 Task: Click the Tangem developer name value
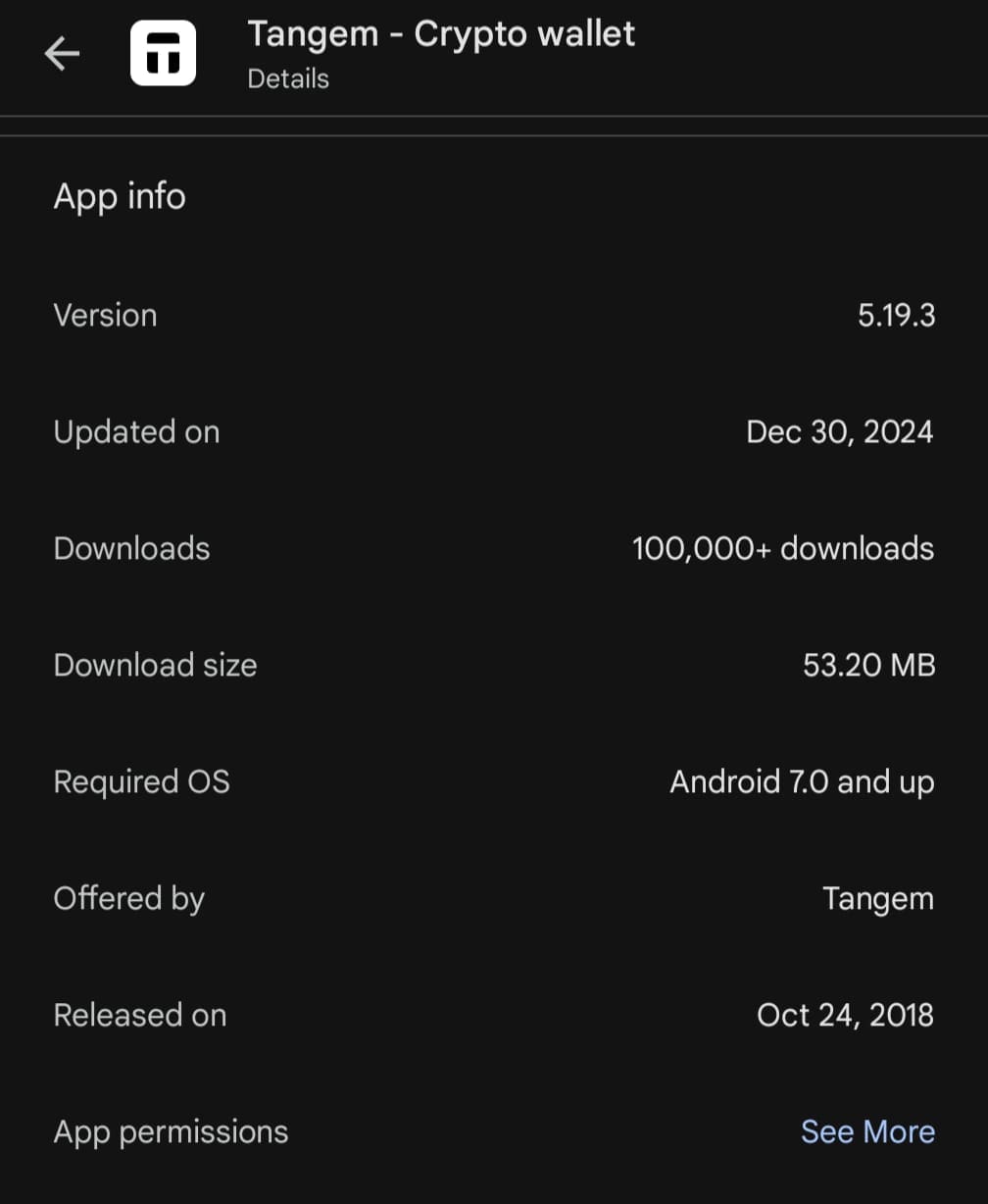coord(877,898)
